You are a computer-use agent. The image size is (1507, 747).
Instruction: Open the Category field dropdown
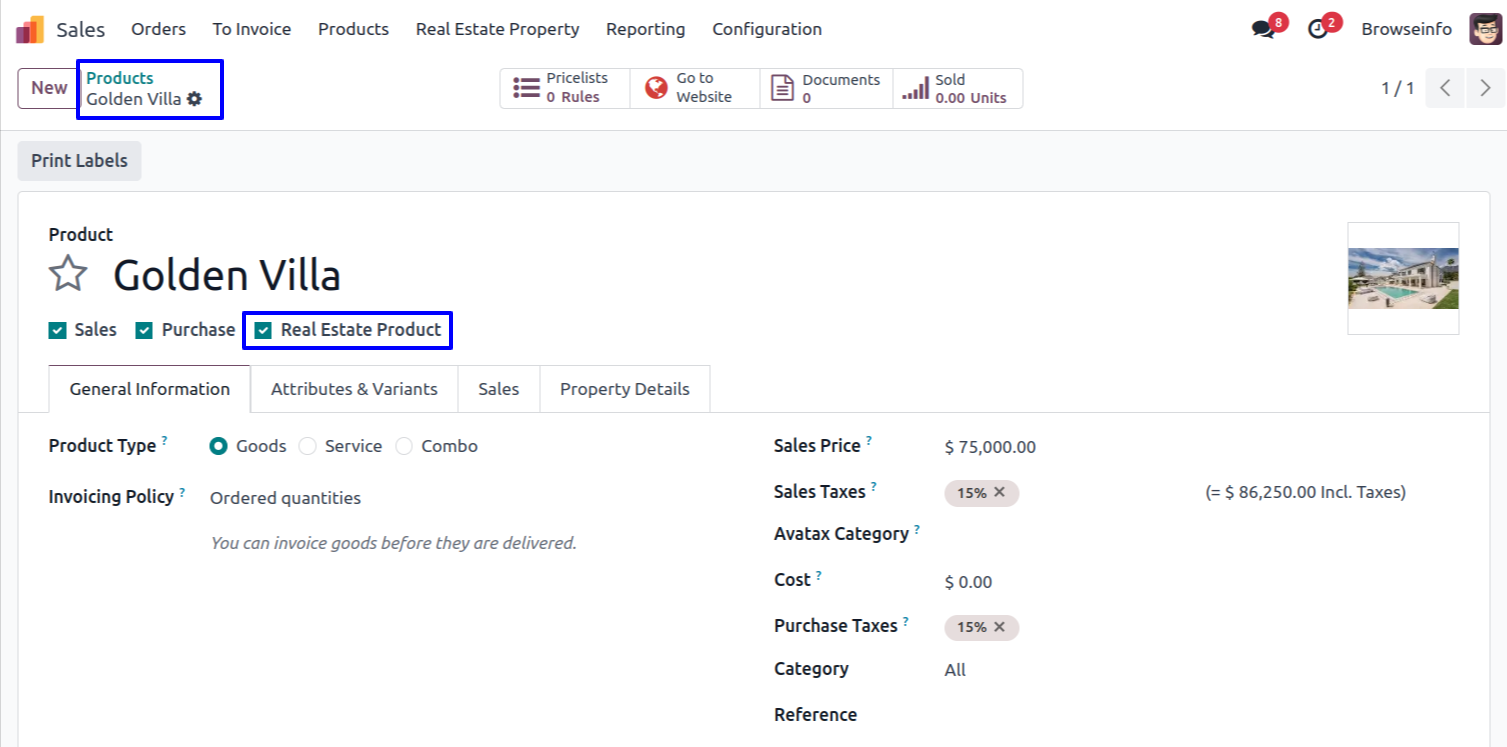tap(1050, 670)
